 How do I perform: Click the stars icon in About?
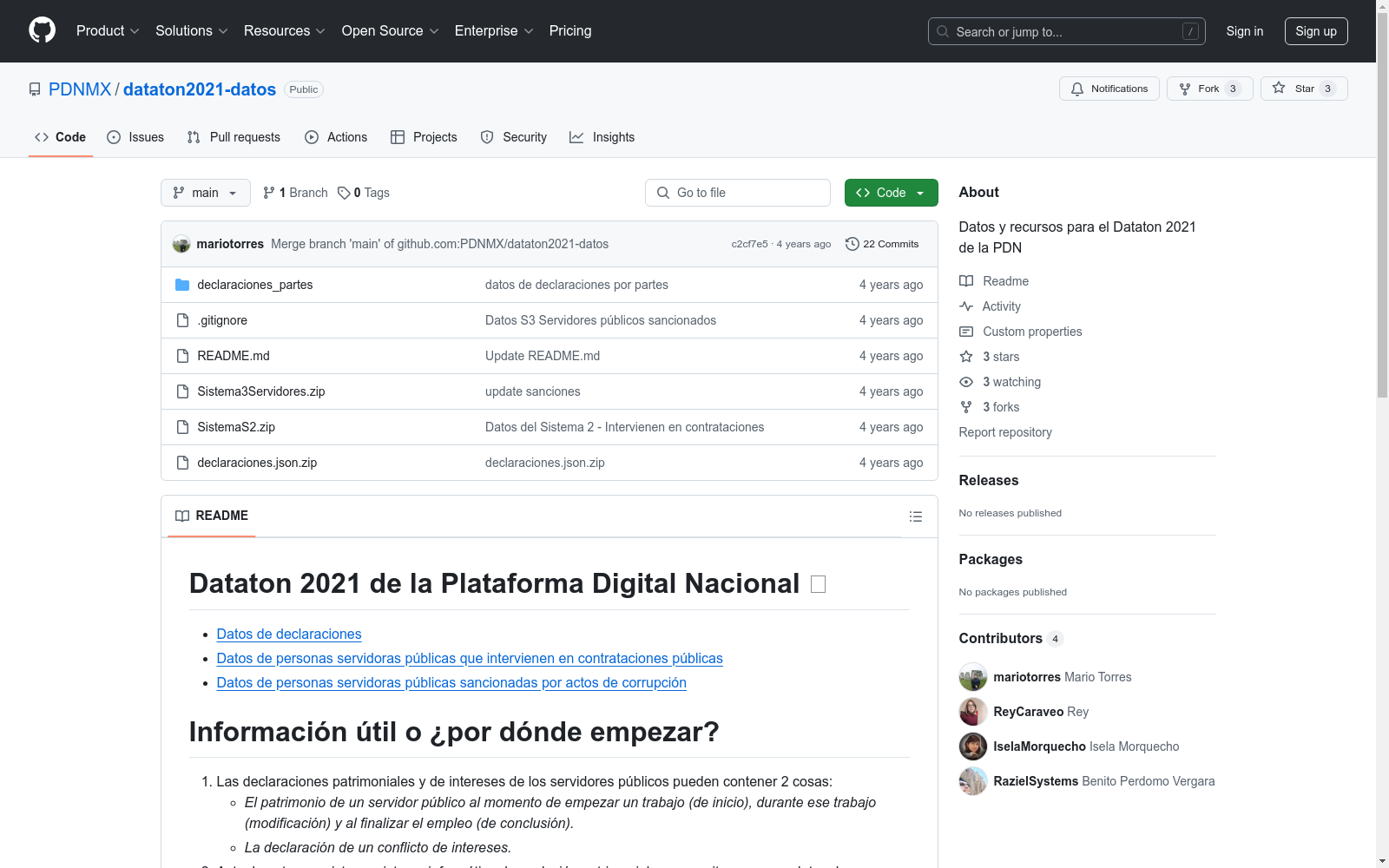966,357
